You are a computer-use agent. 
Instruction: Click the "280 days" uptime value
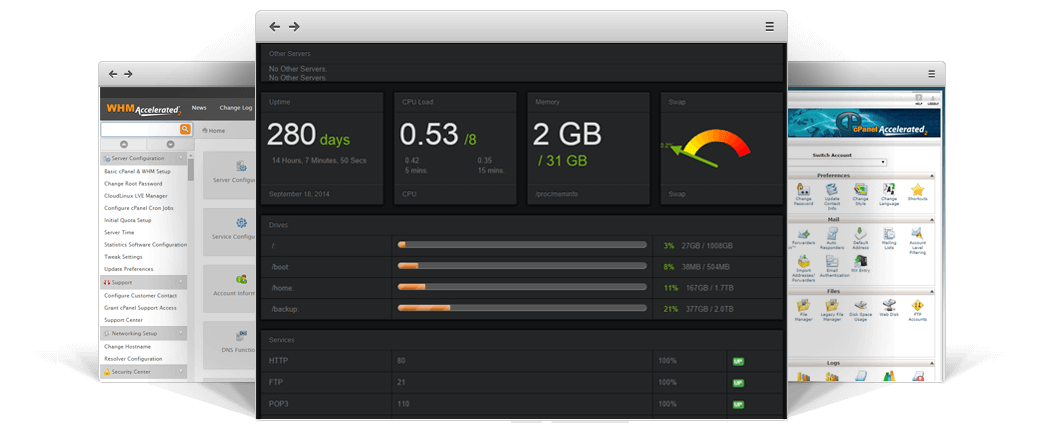coord(308,135)
